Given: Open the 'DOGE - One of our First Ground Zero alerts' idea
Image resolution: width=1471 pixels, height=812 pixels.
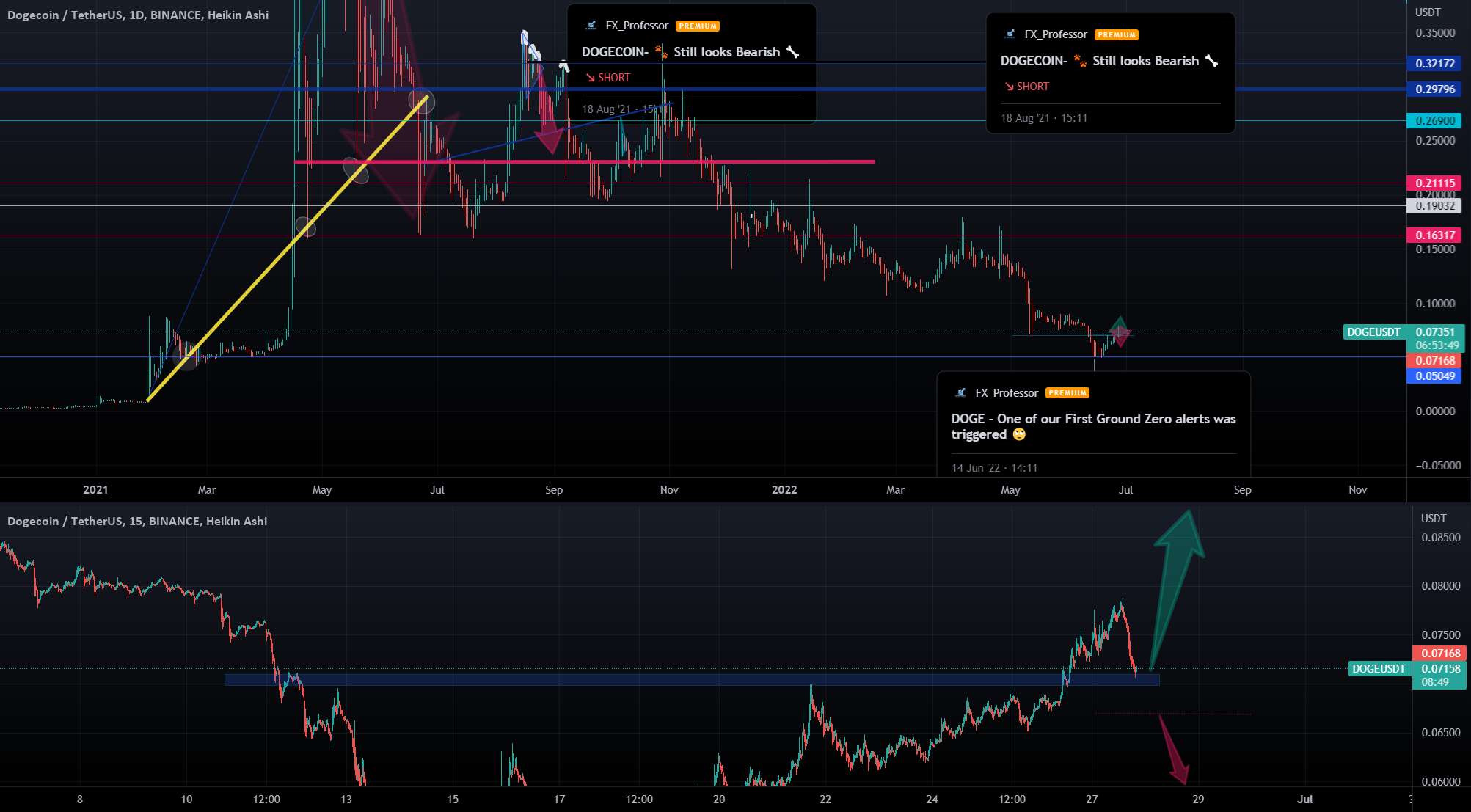Looking at the screenshot, I should tap(1093, 426).
